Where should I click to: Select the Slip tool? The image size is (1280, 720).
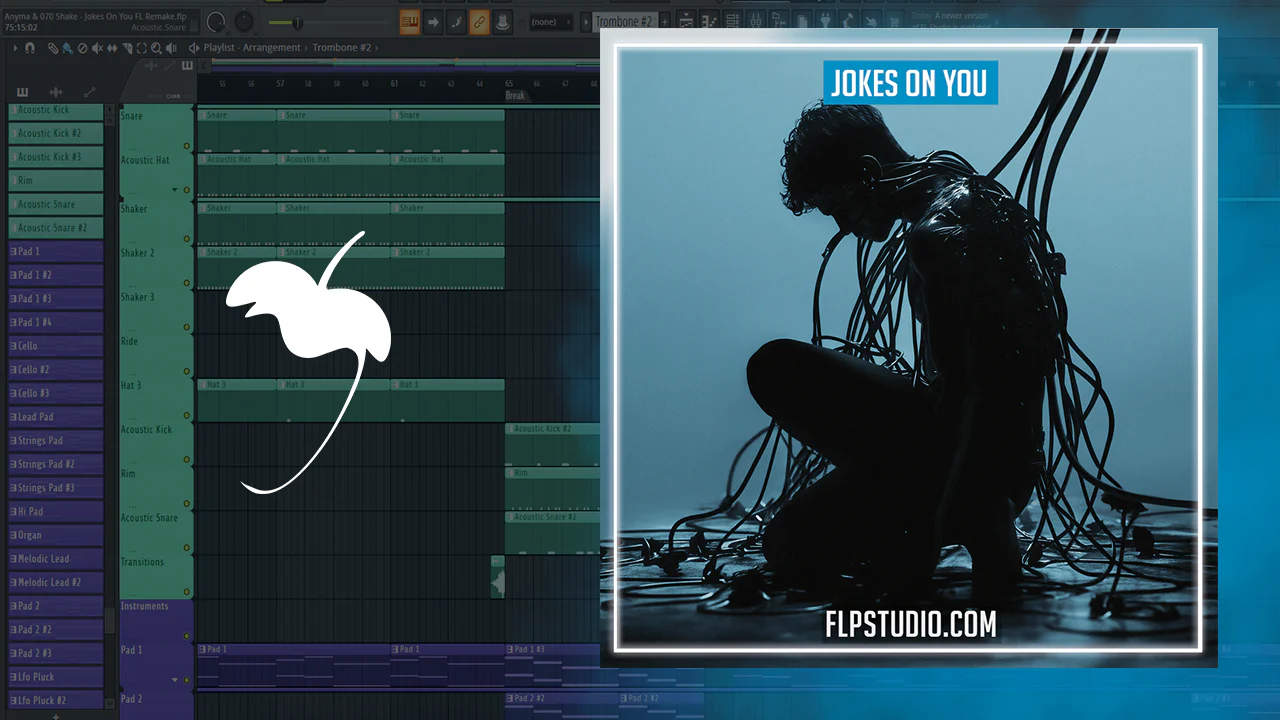[112, 47]
